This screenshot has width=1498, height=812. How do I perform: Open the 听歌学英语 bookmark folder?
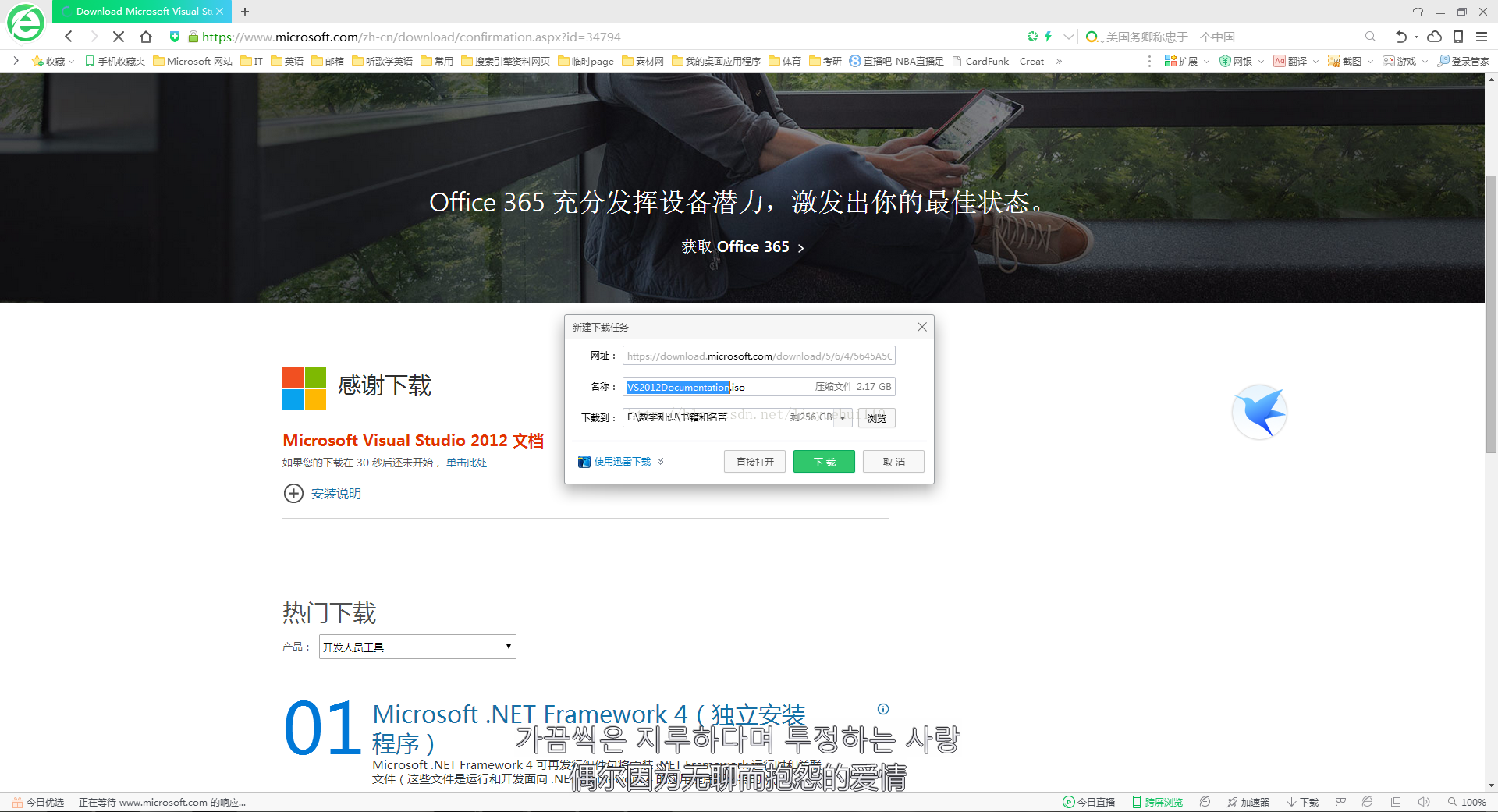pos(382,61)
